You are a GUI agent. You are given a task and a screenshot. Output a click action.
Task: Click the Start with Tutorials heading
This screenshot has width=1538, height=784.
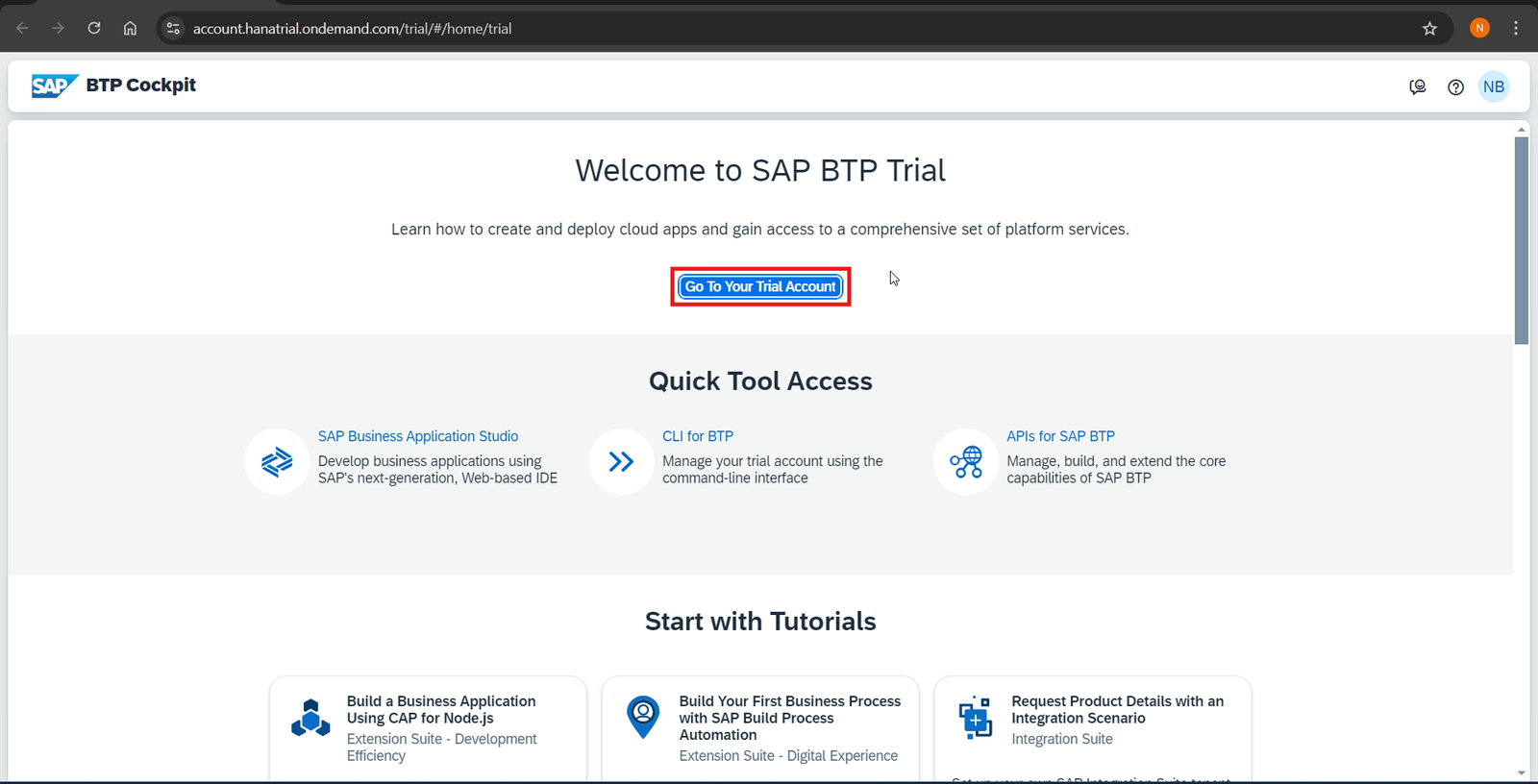[760, 622]
